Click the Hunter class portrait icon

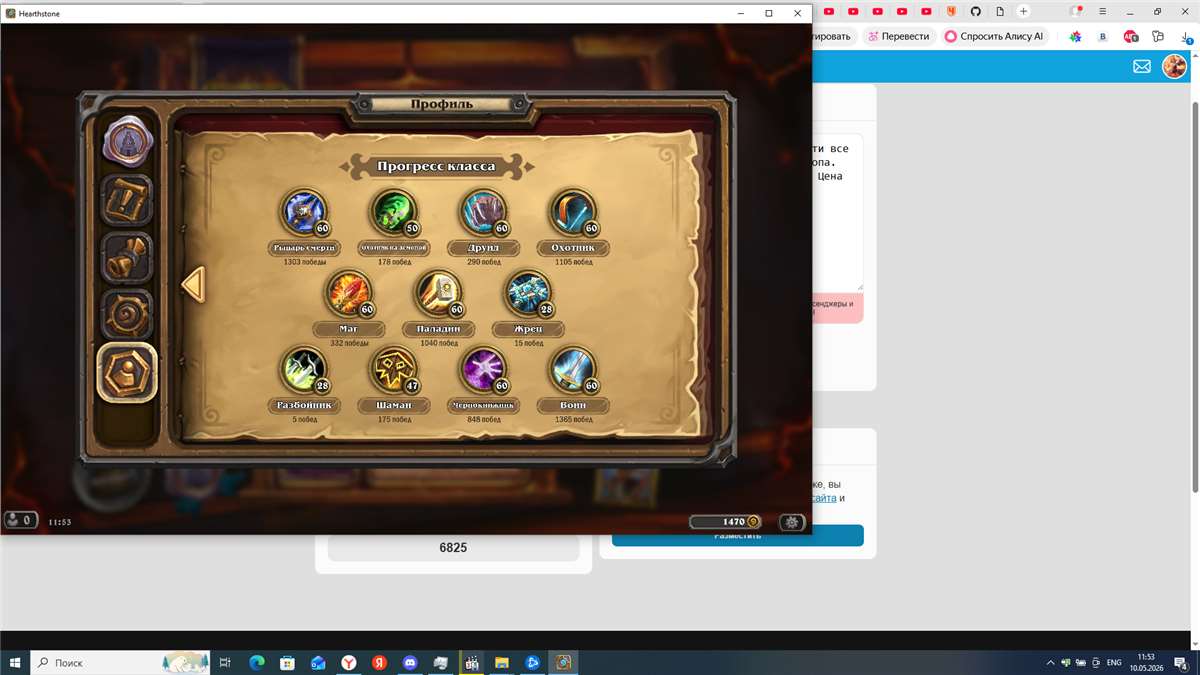tap(573, 213)
